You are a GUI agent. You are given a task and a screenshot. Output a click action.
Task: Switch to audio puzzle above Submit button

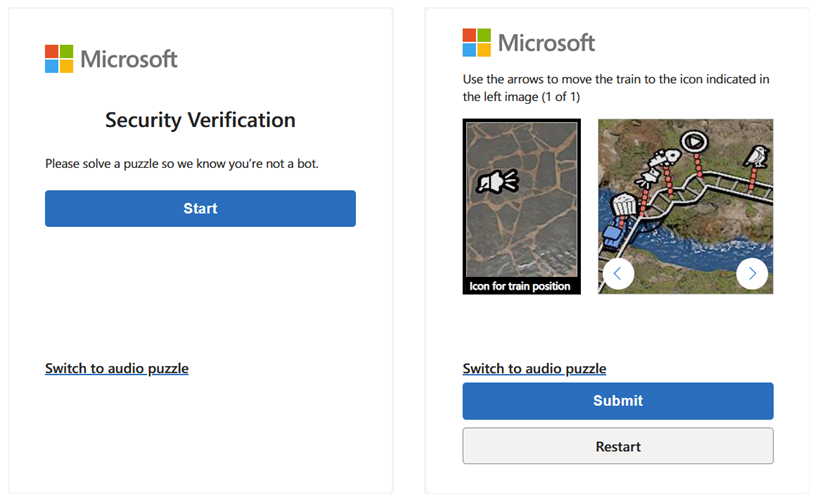(534, 369)
